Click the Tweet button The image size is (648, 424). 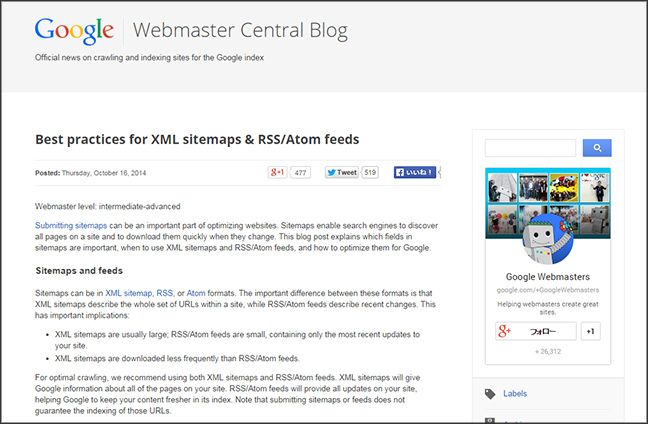point(342,172)
